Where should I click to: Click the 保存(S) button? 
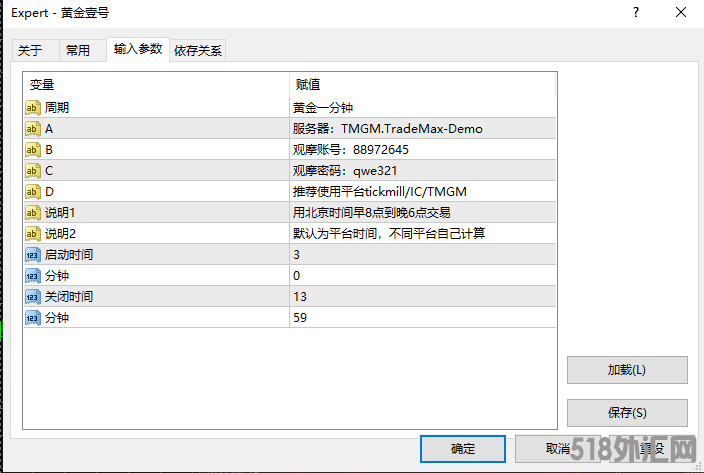(627, 413)
